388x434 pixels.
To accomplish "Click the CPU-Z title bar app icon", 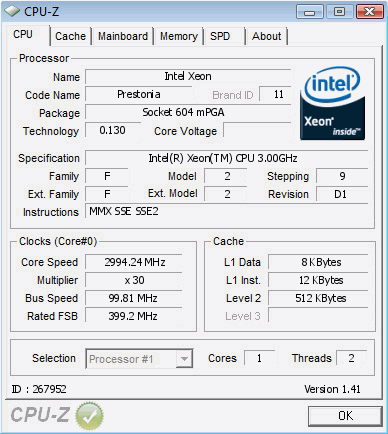I will 12,11.
